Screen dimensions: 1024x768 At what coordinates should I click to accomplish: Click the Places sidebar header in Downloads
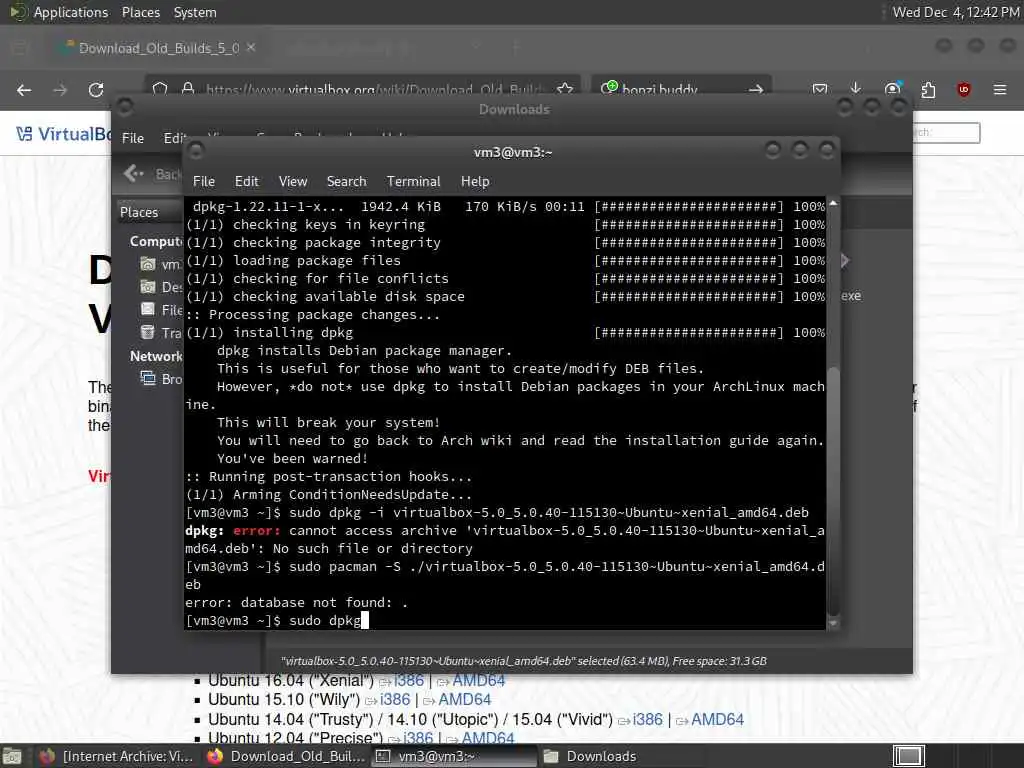pyautogui.click(x=139, y=212)
